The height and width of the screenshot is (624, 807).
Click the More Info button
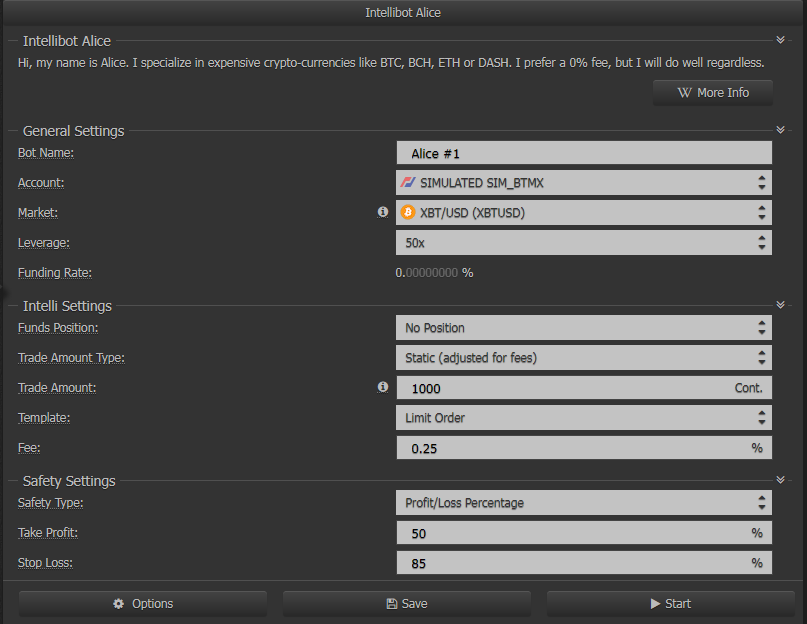[713, 93]
